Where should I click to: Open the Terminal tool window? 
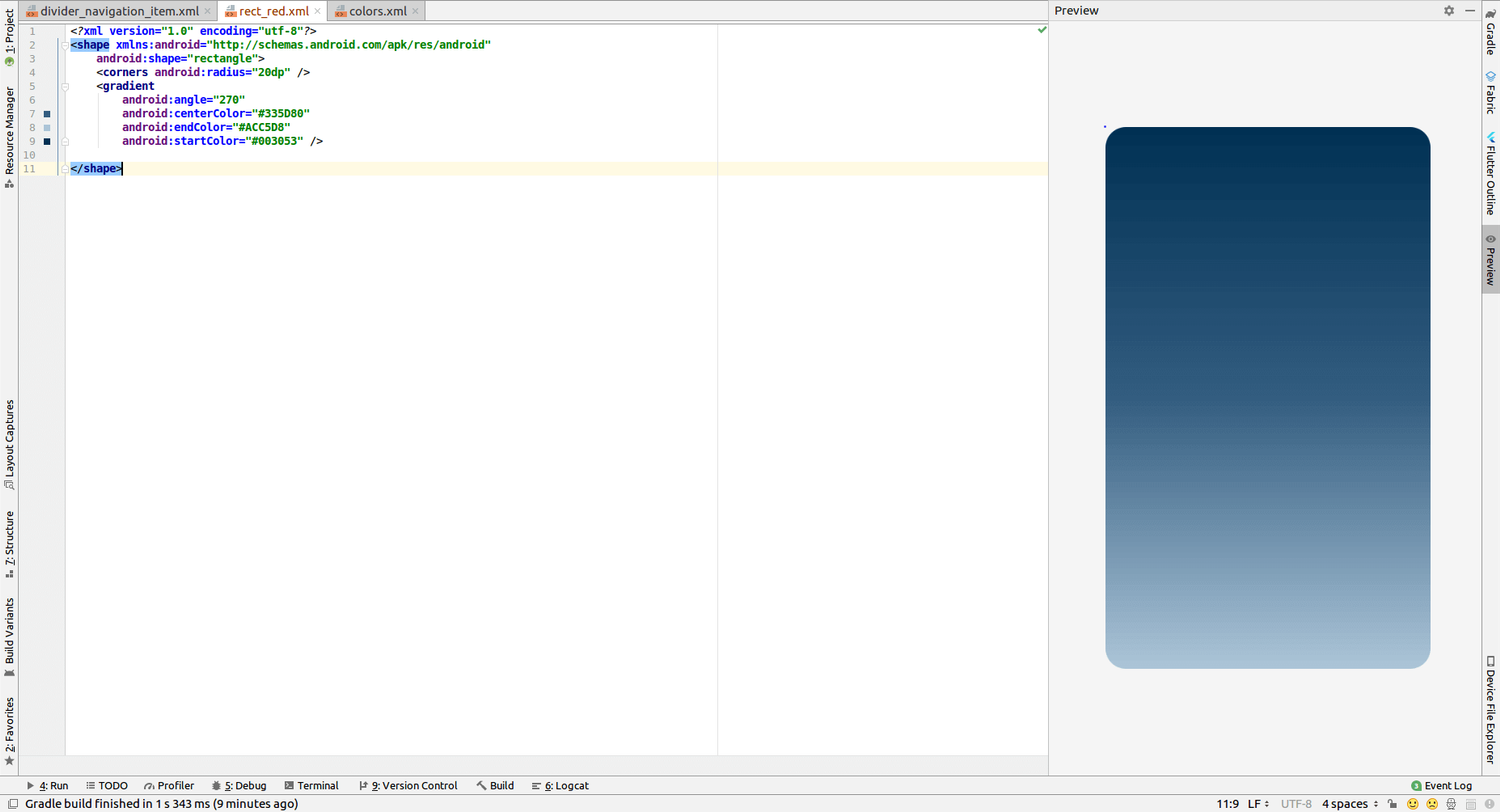[x=311, y=786]
